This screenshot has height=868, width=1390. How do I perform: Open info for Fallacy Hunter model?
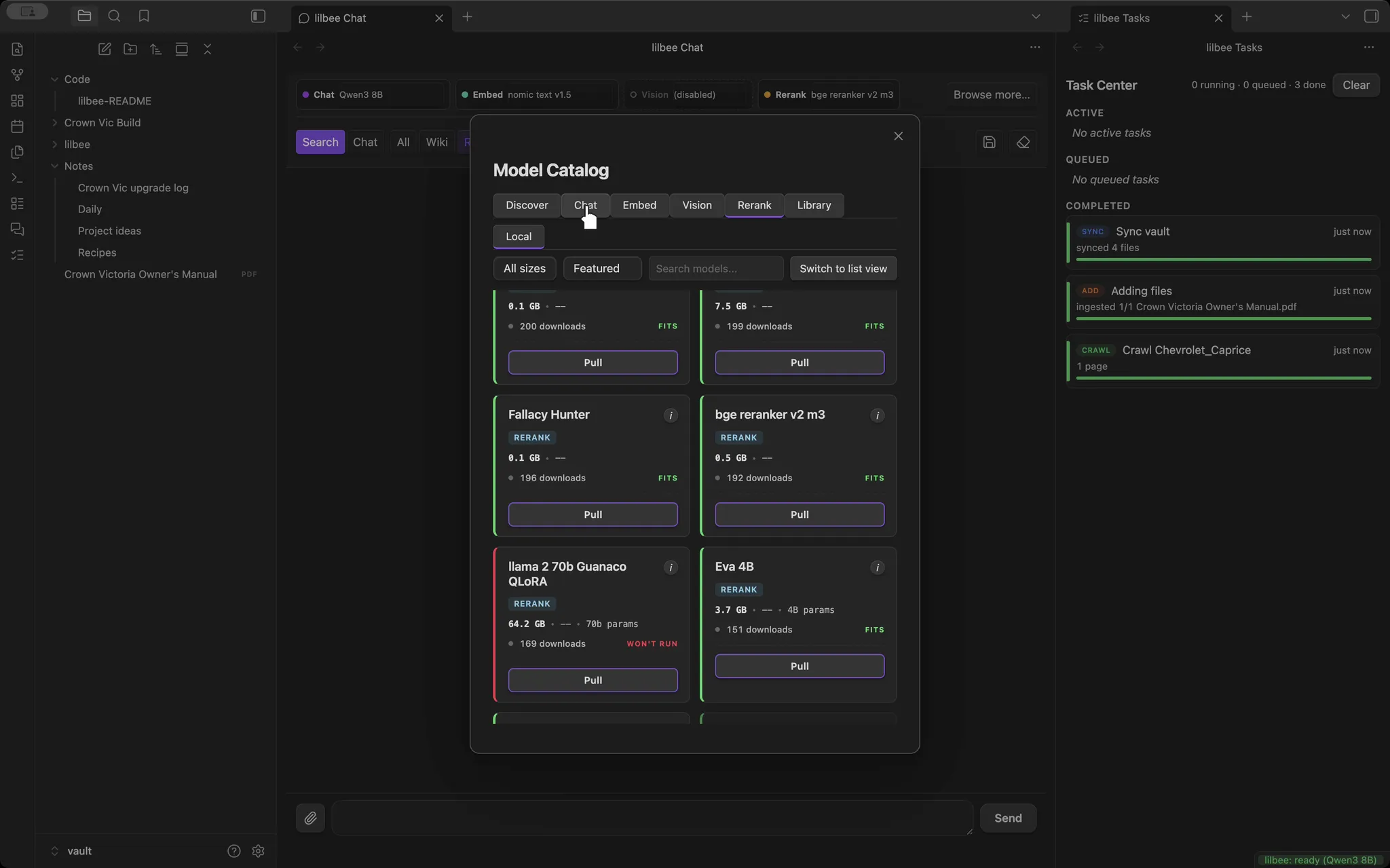click(671, 415)
